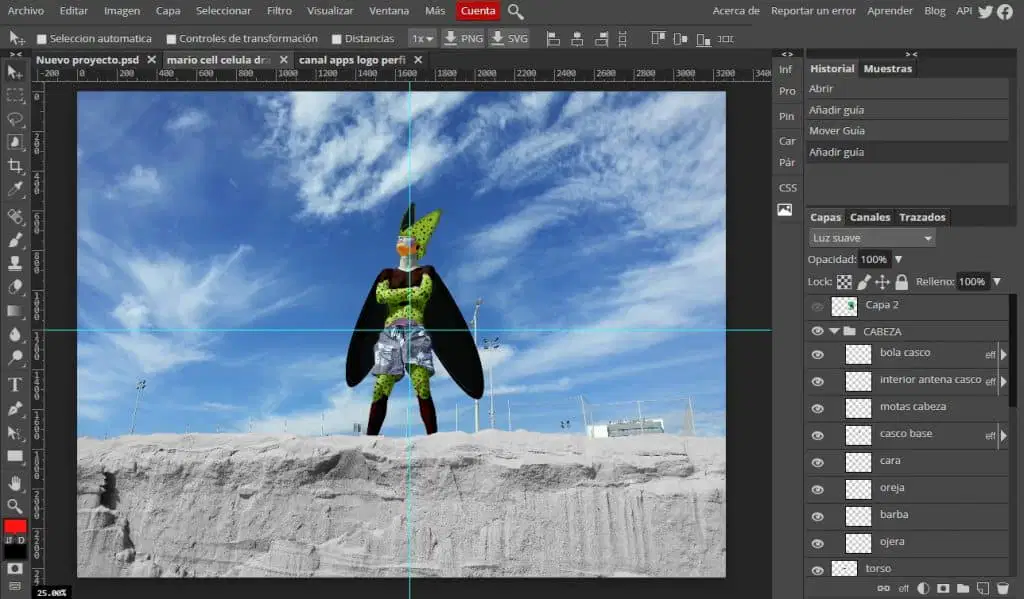Select the Eyedropper tool
1024x599 pixels.
coord(14,190)
